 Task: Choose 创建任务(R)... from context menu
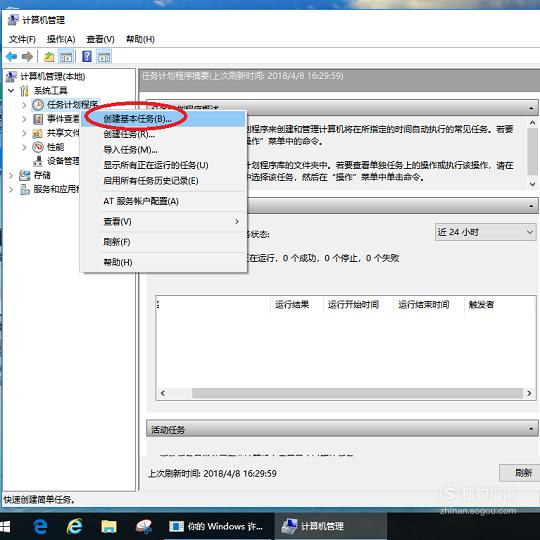coord(164,134)
